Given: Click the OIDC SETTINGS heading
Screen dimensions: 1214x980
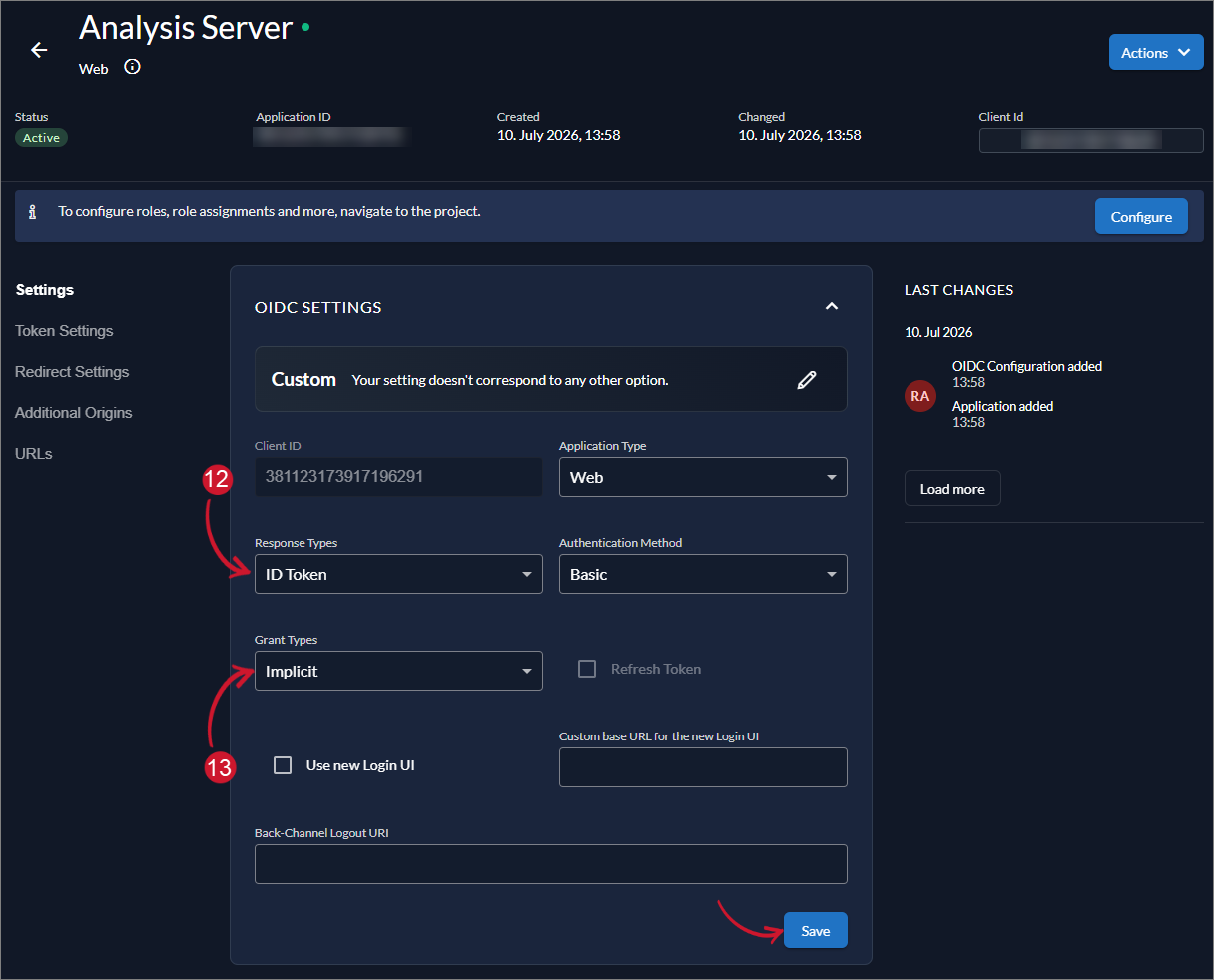Looking at the screenshot, I should [318, 307].
